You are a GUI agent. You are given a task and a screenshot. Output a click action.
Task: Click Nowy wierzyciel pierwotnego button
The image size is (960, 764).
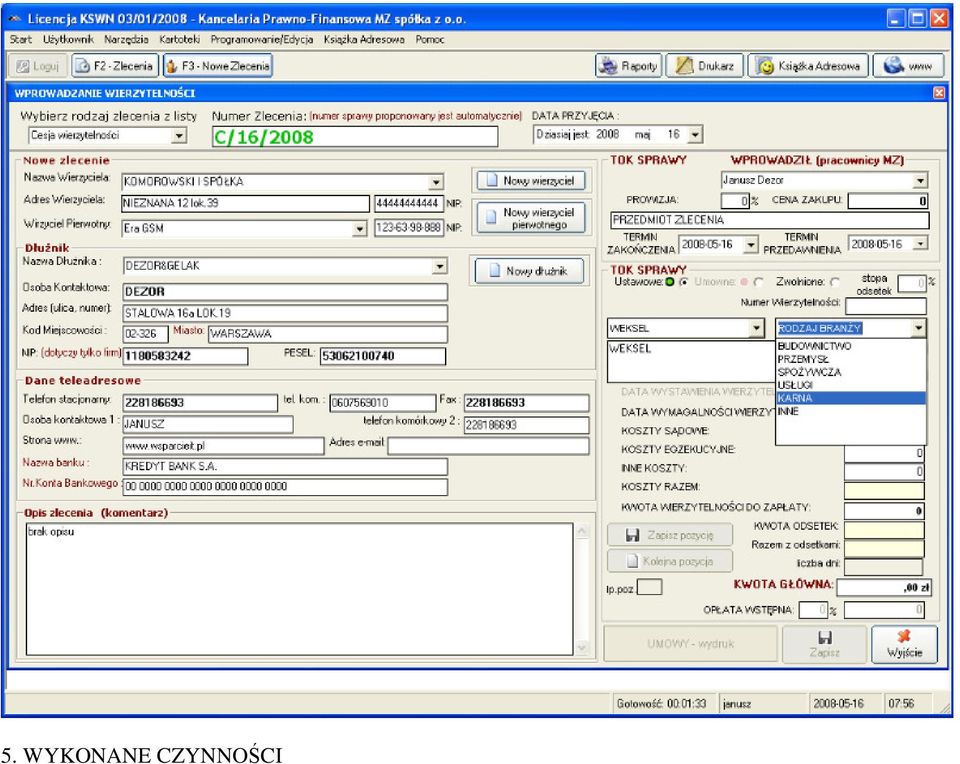531,218
